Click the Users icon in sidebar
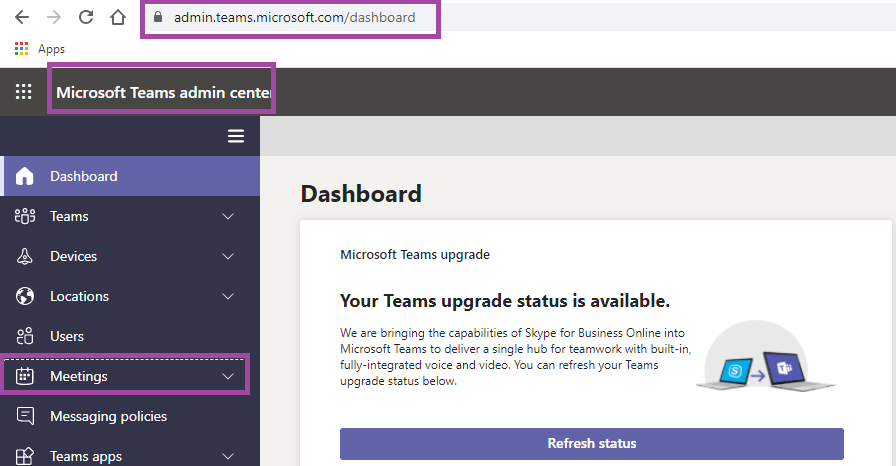This screenshot has height=466, width=896. point(25,336)
